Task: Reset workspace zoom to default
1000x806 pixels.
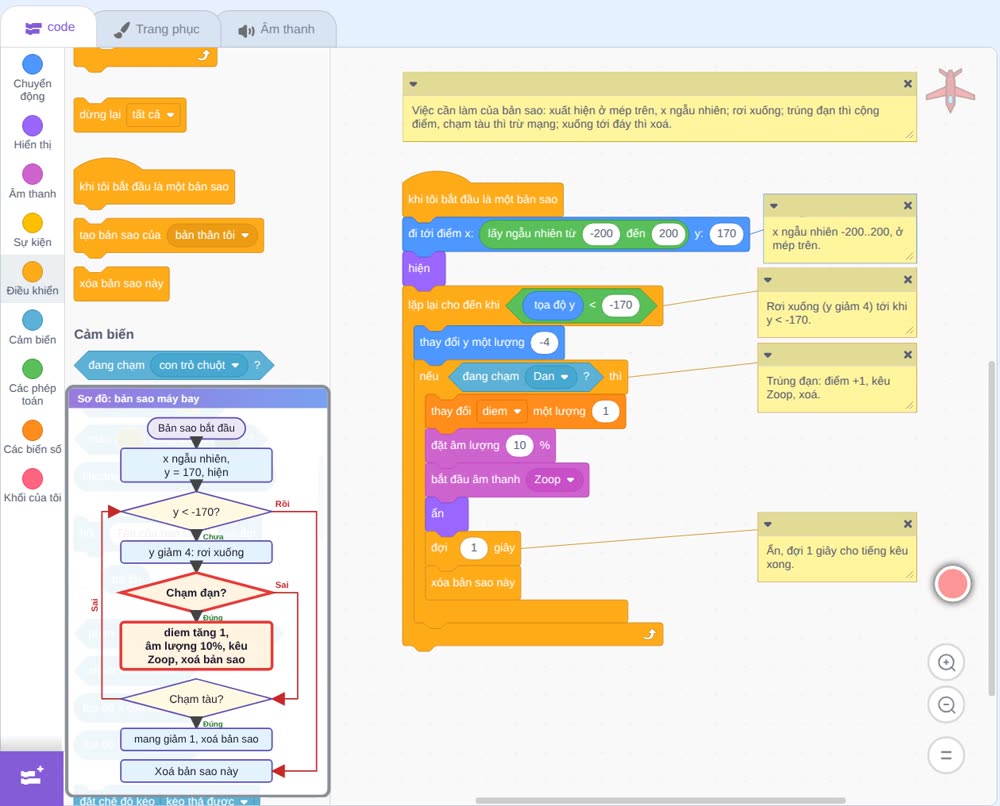Action: pyautogui.click(x=946, y=755)
